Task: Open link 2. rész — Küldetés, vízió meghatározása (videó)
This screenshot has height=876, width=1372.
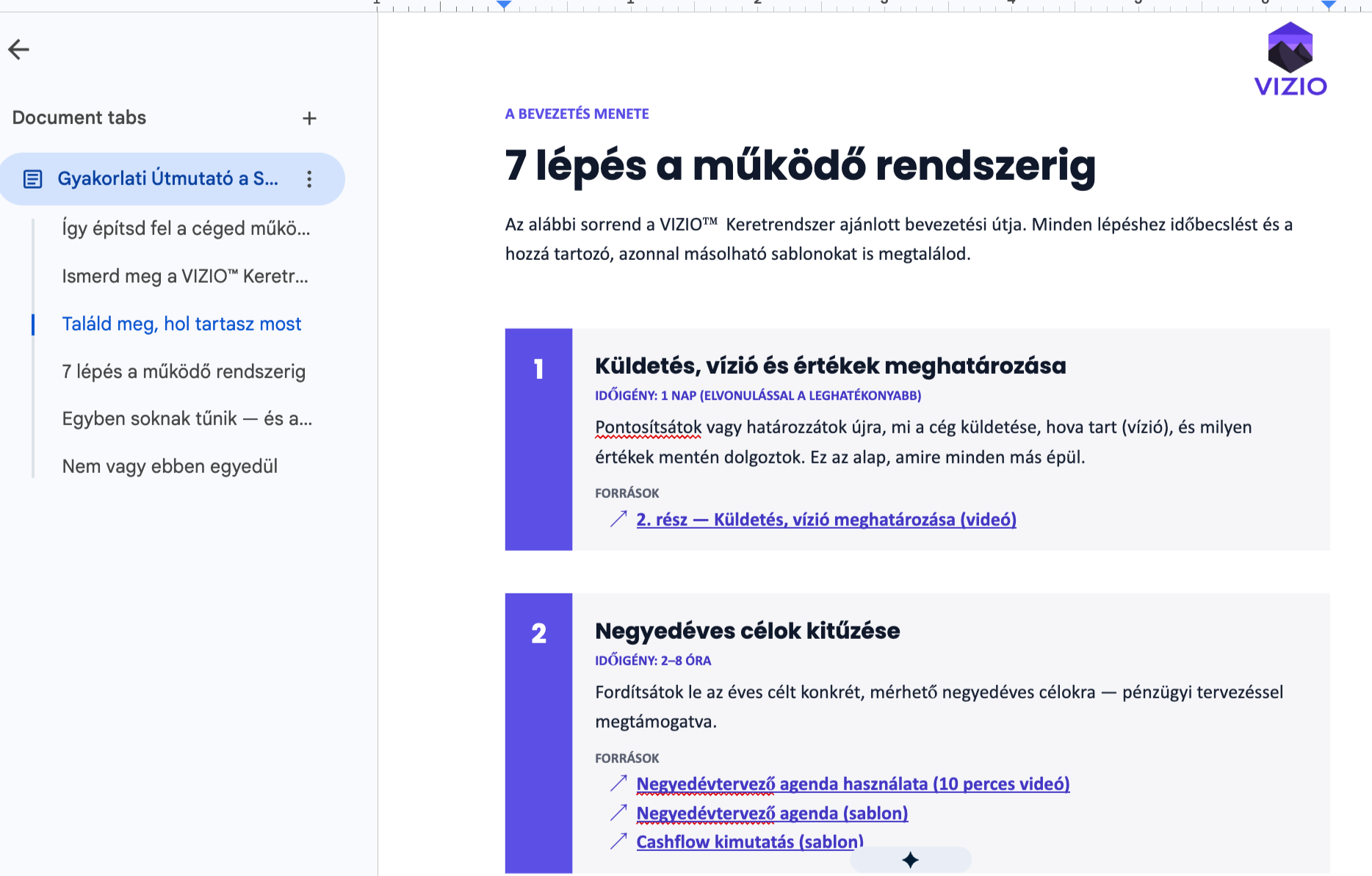Action: pyautogui.click(x=826, y=520)
